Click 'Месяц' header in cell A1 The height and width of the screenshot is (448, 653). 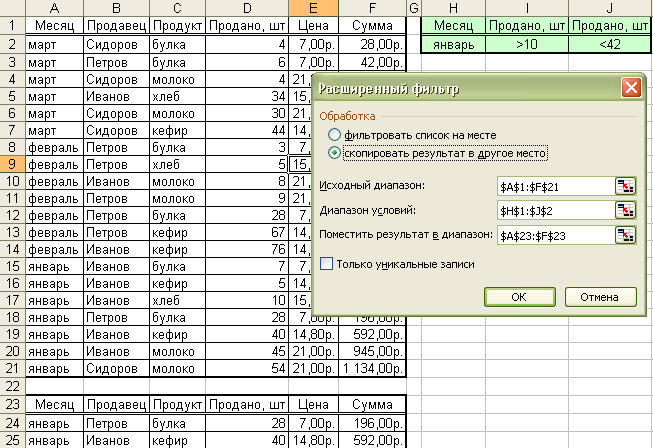pyautogui.click(x=54, y=25)
